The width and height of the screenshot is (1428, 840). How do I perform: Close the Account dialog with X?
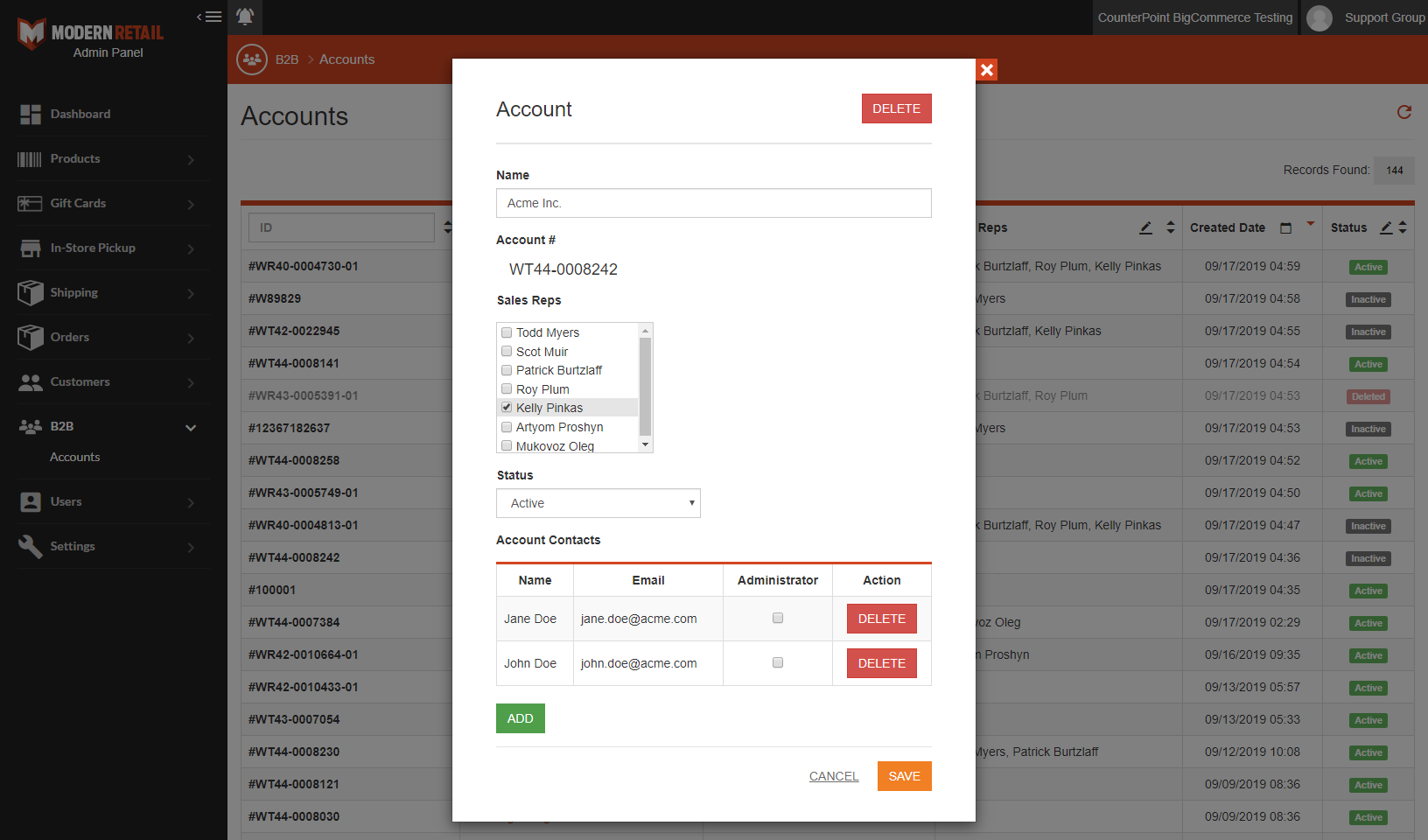pyautogui.click(x=987, y=70)
